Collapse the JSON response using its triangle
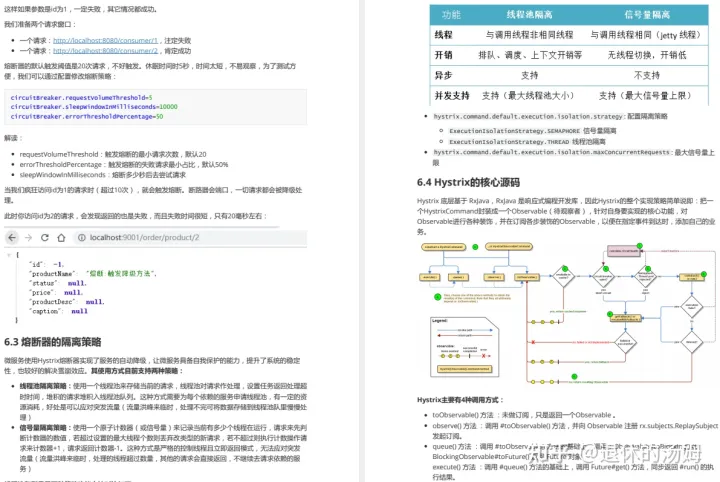This screenshot has width=720, height=482. click(8, 255)
